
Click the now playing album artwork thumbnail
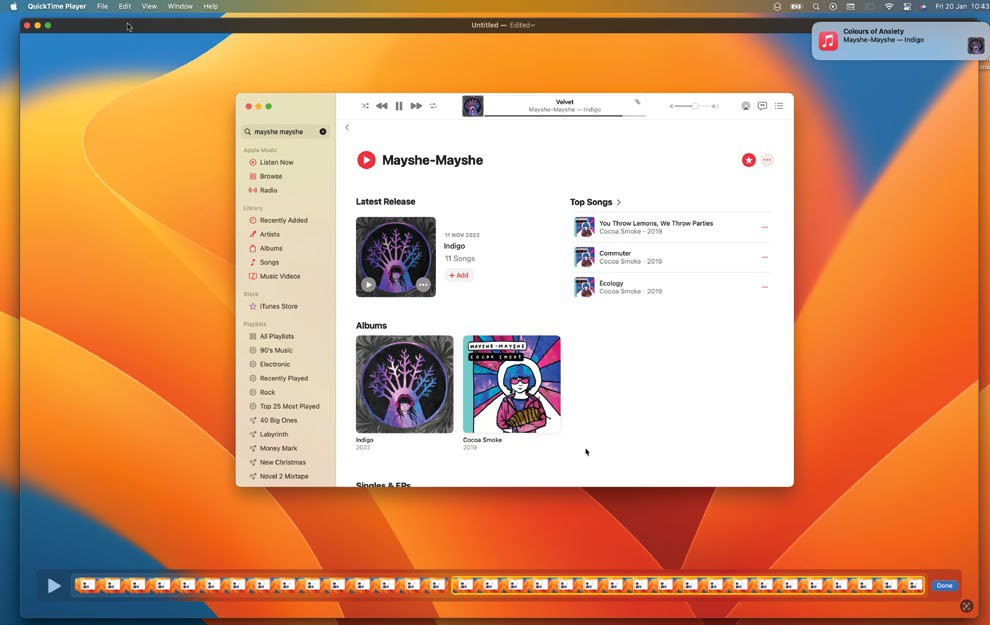point(473,106)
